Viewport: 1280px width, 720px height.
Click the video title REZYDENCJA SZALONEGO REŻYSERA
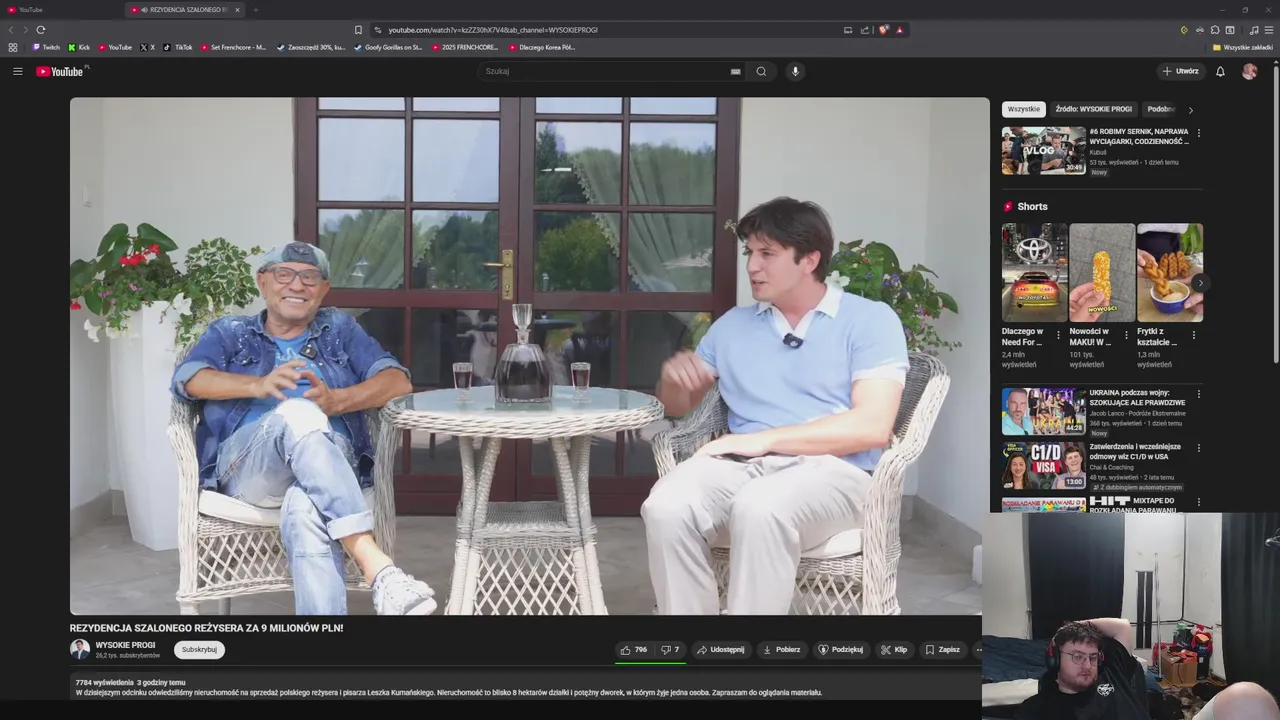(x=206, y=628)
